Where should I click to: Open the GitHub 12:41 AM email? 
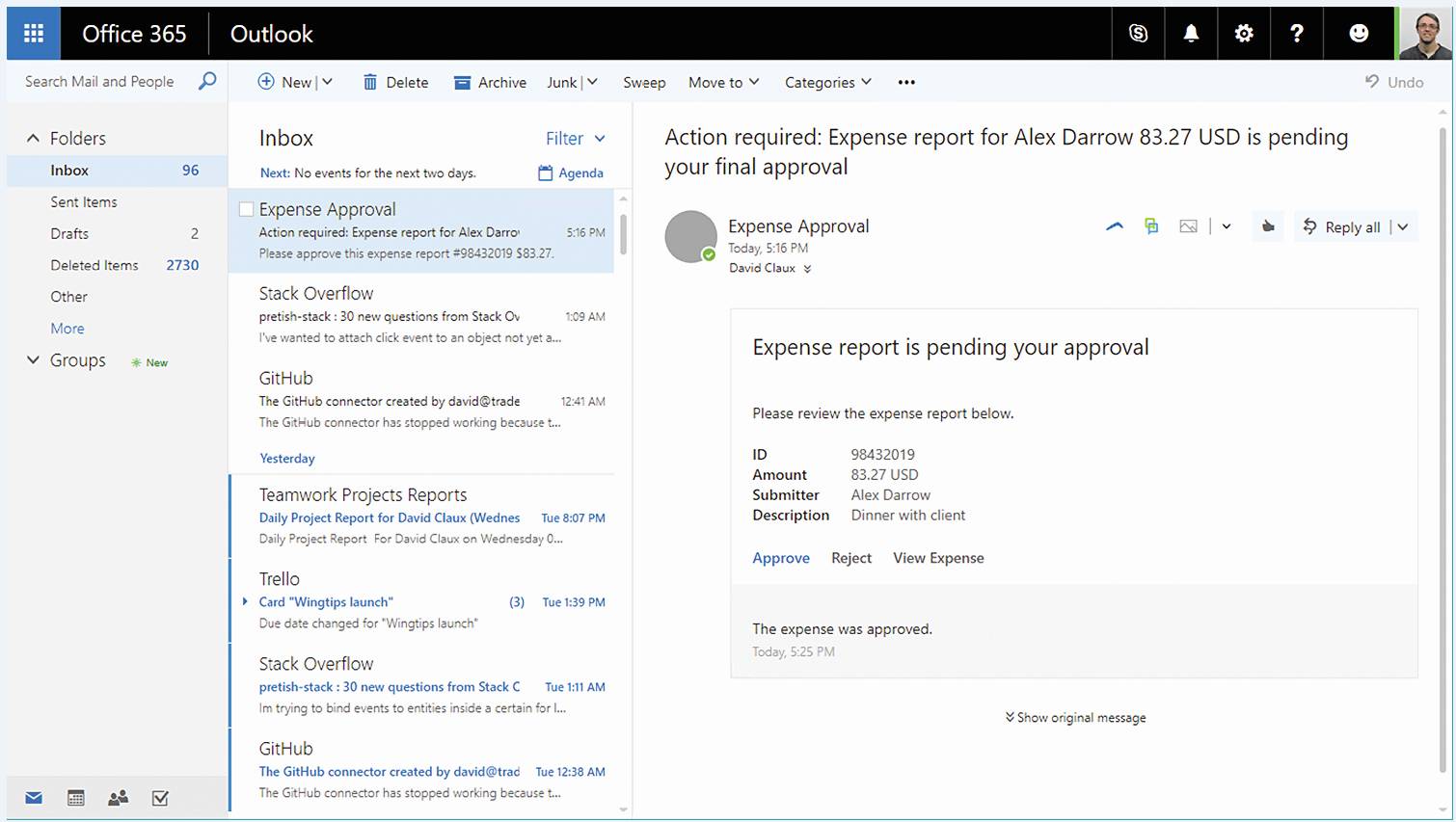[421, 400]
